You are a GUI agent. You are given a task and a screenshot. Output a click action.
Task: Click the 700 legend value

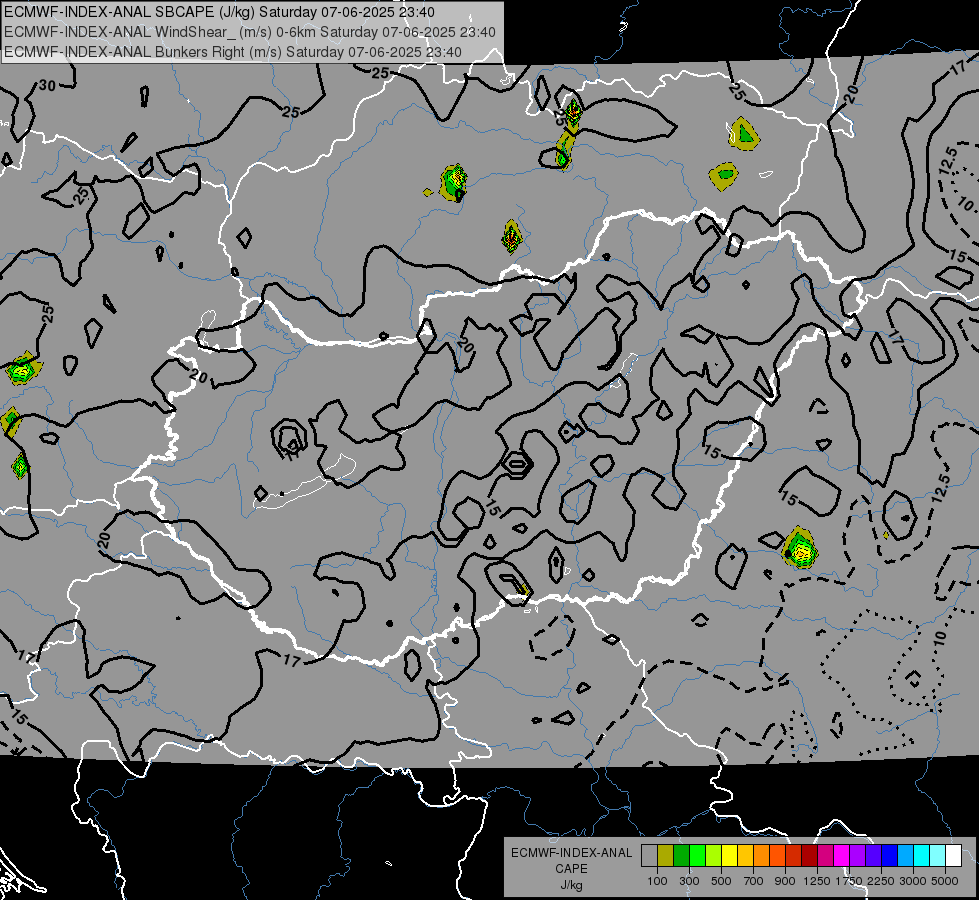[x=754, y=881]
